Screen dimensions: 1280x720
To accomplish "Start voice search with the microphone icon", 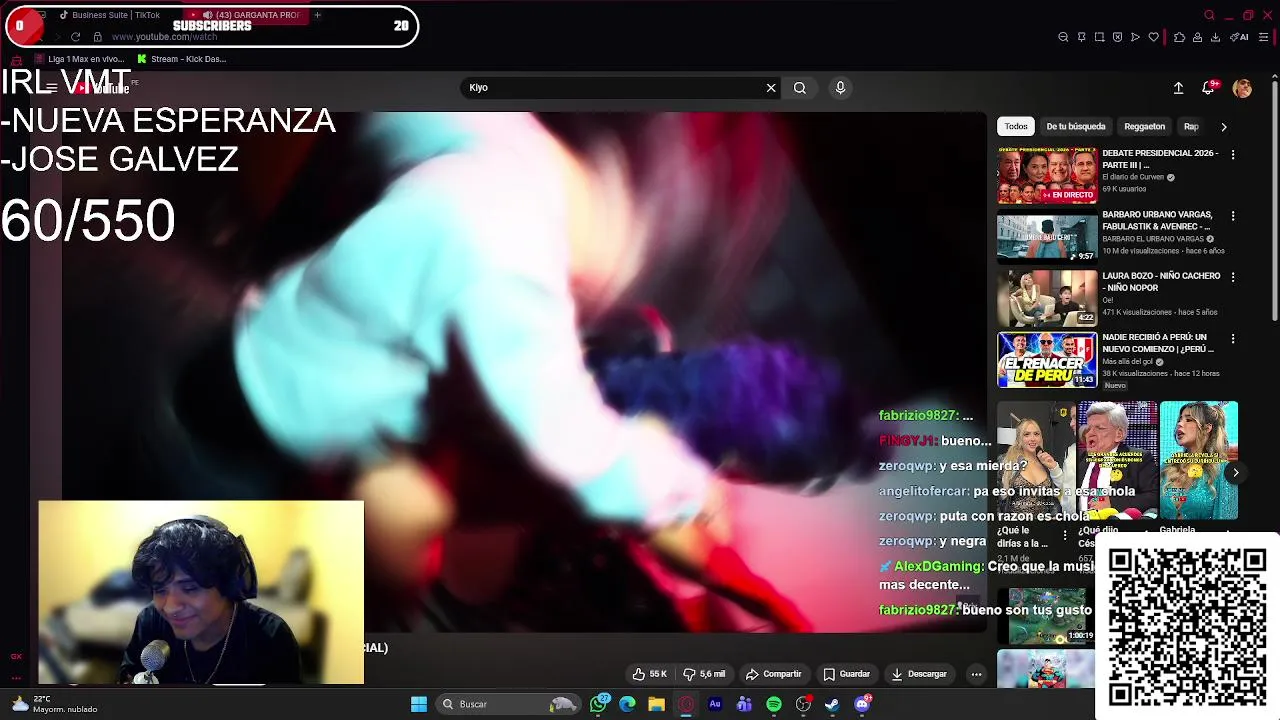I will pos(840,88).
